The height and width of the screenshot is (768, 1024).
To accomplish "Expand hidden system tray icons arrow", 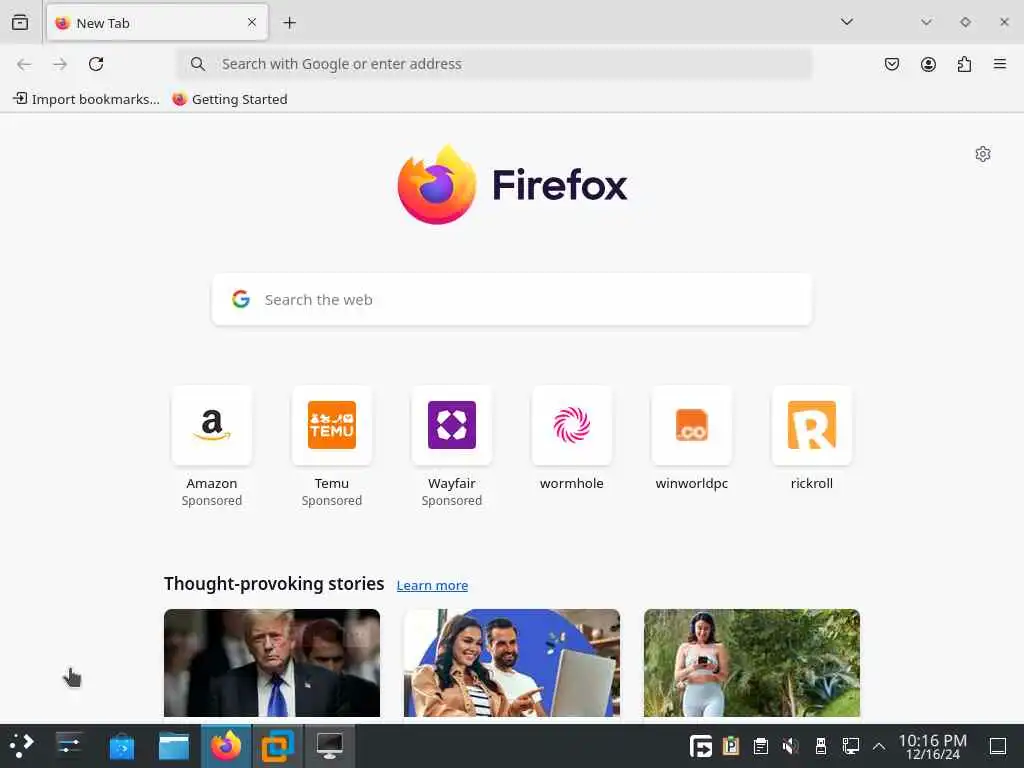I will coord(879,746).
